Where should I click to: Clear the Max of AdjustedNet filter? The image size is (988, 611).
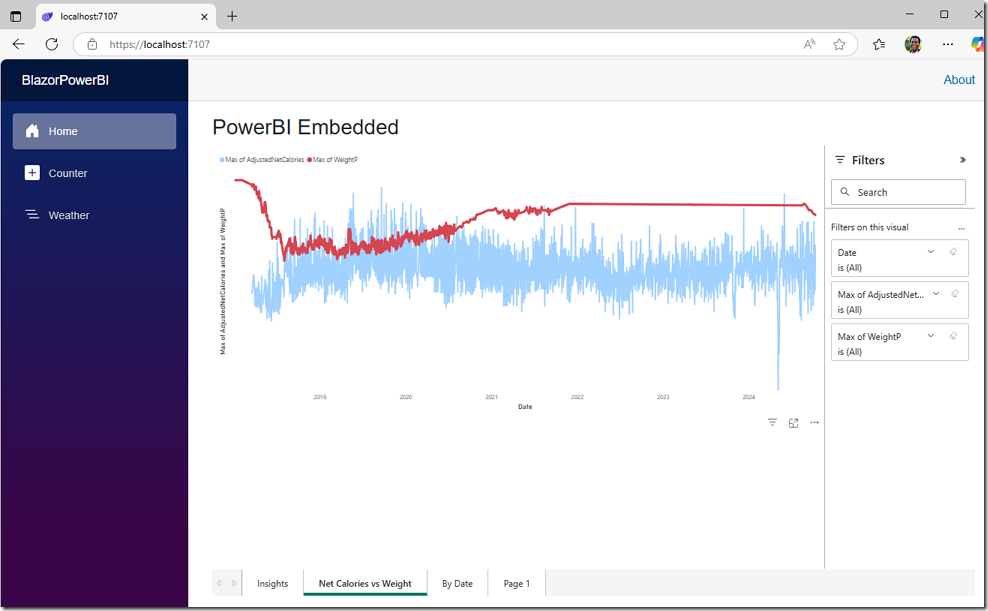coord(955,294)
